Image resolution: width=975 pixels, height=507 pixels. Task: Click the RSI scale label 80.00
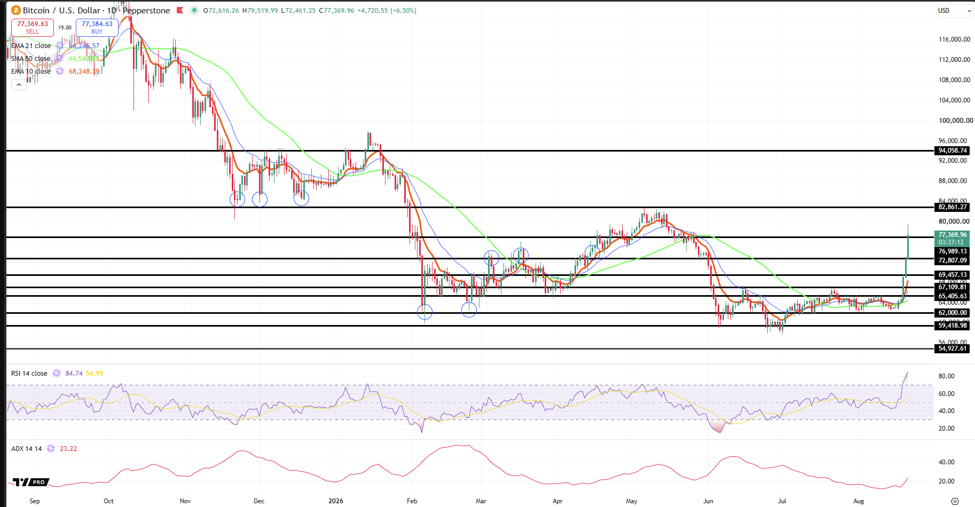(x=946, y=376)
